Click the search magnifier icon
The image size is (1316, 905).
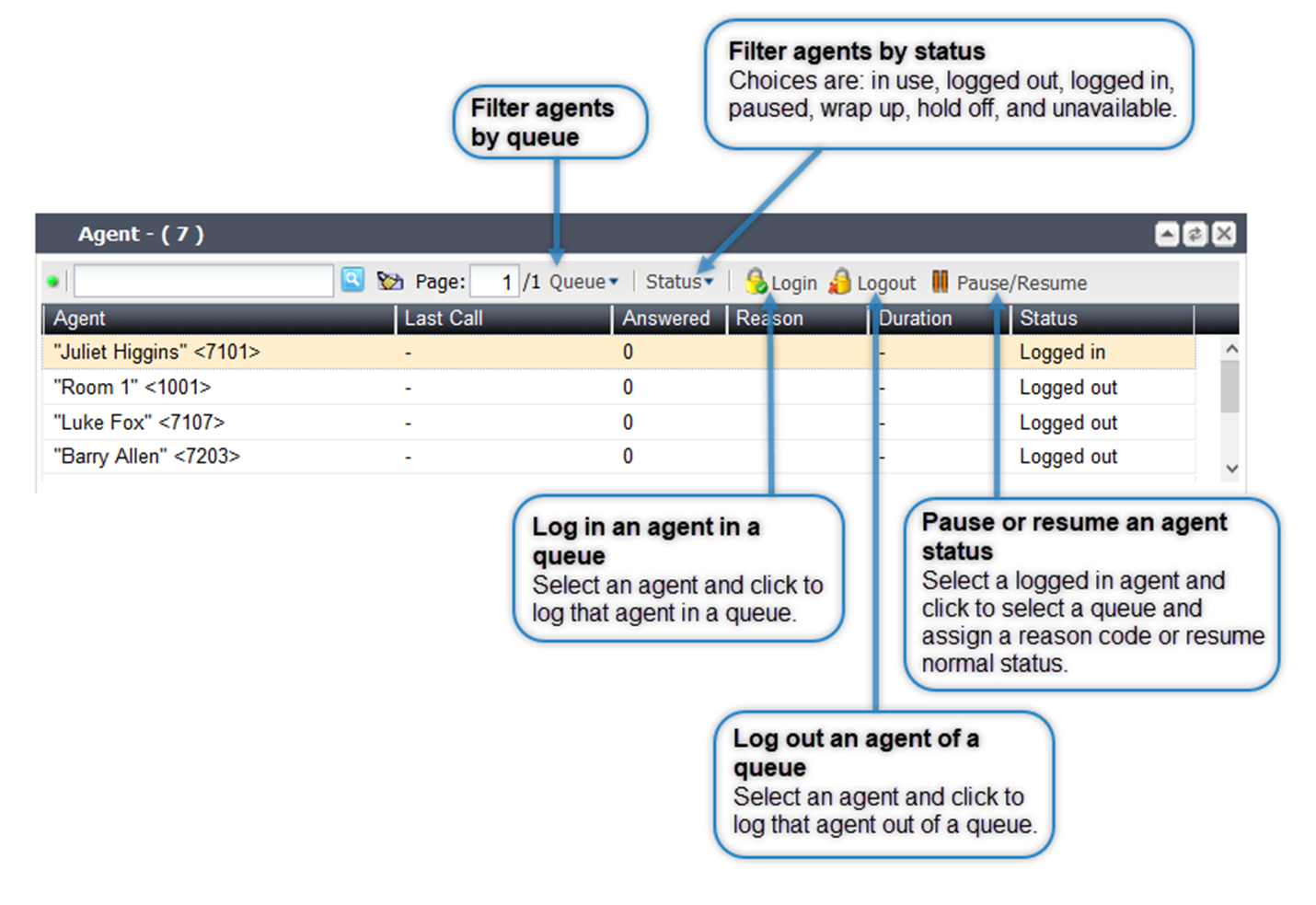352,280
